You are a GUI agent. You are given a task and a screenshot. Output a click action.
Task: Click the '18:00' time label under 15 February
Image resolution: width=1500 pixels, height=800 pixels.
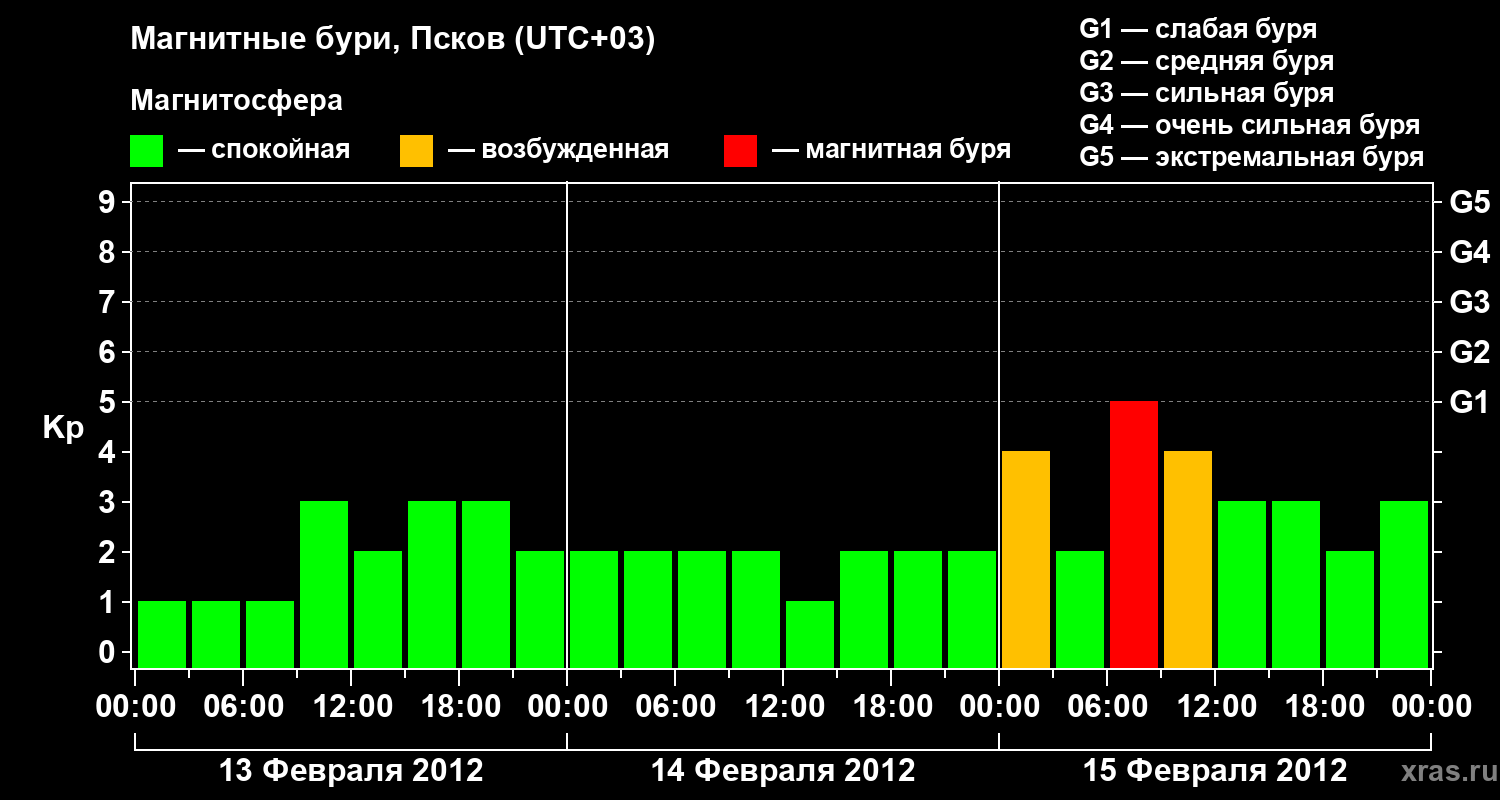coord(1323,707)
